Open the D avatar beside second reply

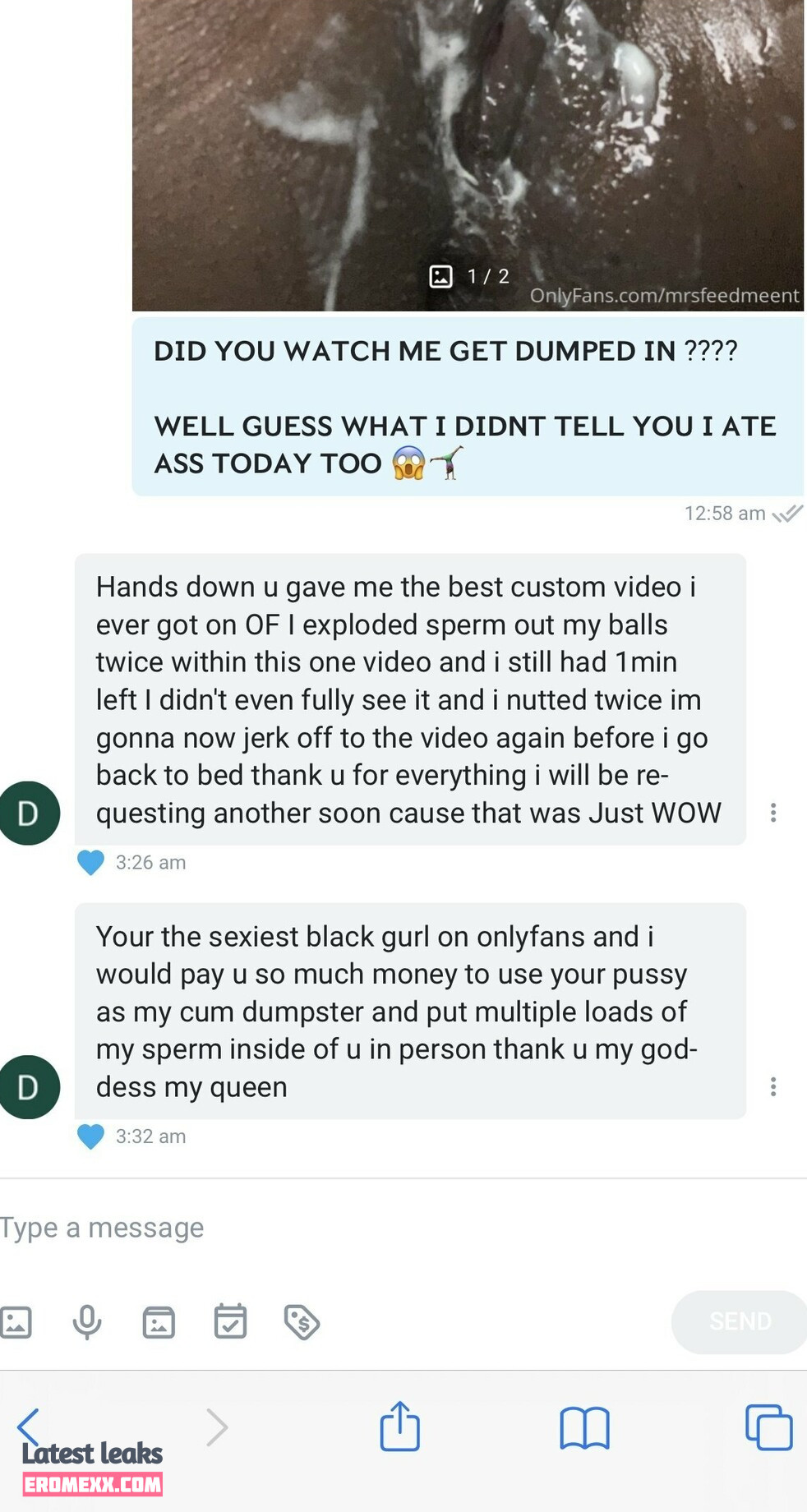coord(29,1087)
